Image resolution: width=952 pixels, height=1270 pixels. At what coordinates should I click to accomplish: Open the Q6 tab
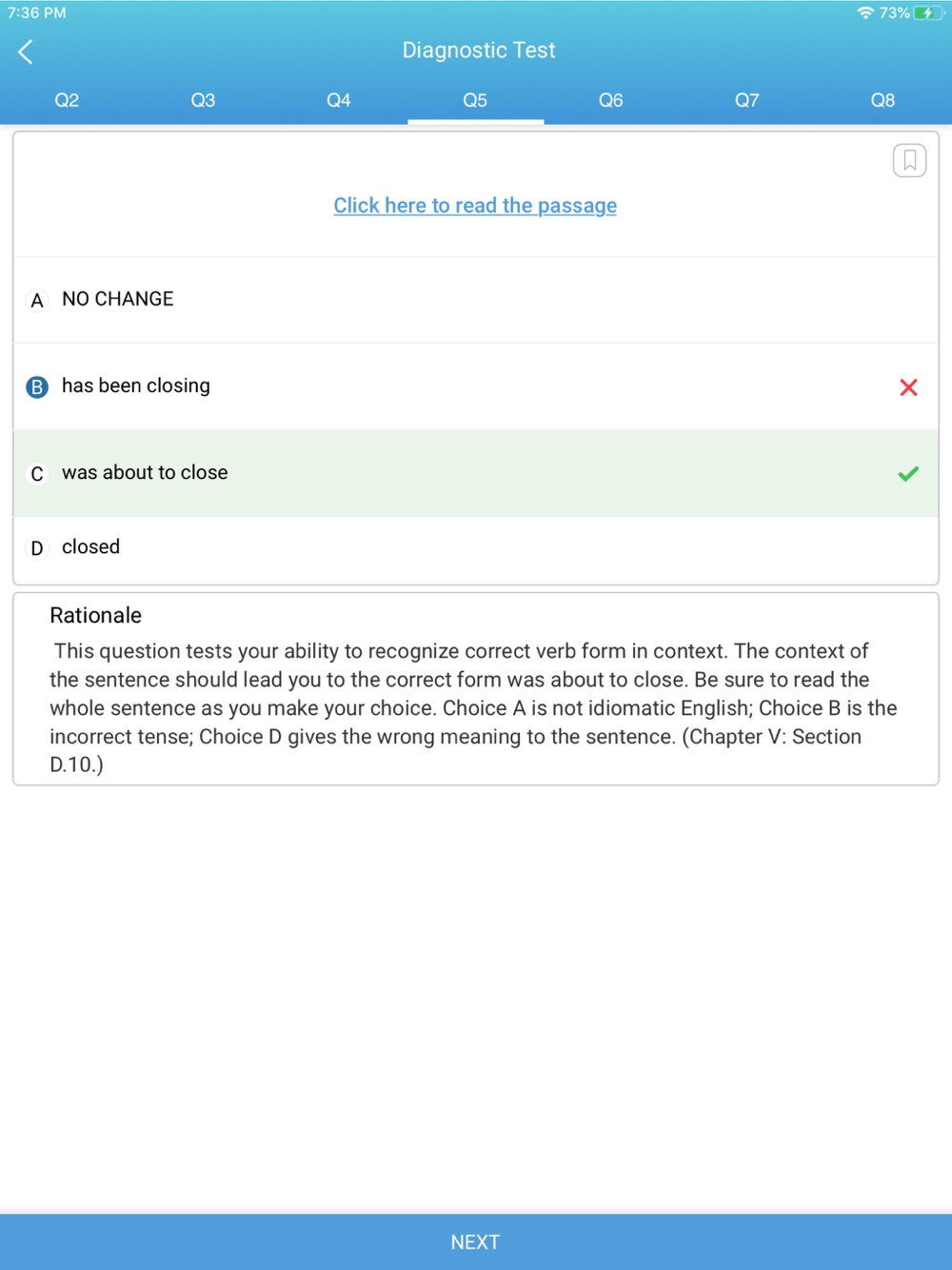coord(611,100)
